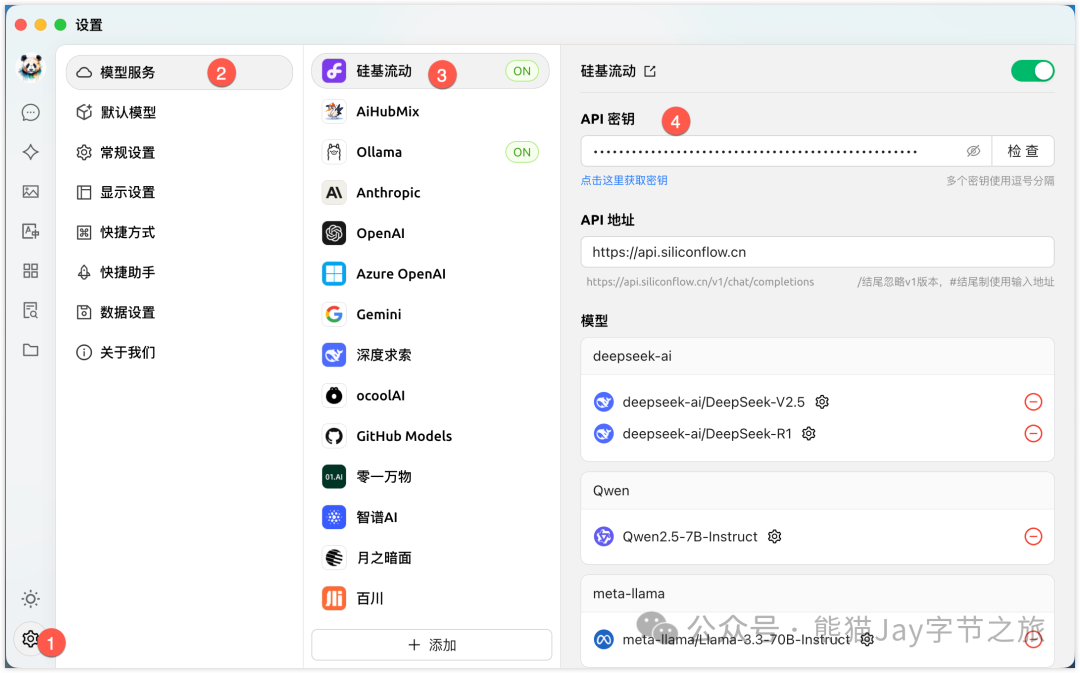
Task: Click the deepseek-ai group header
Action: point(817,356)
